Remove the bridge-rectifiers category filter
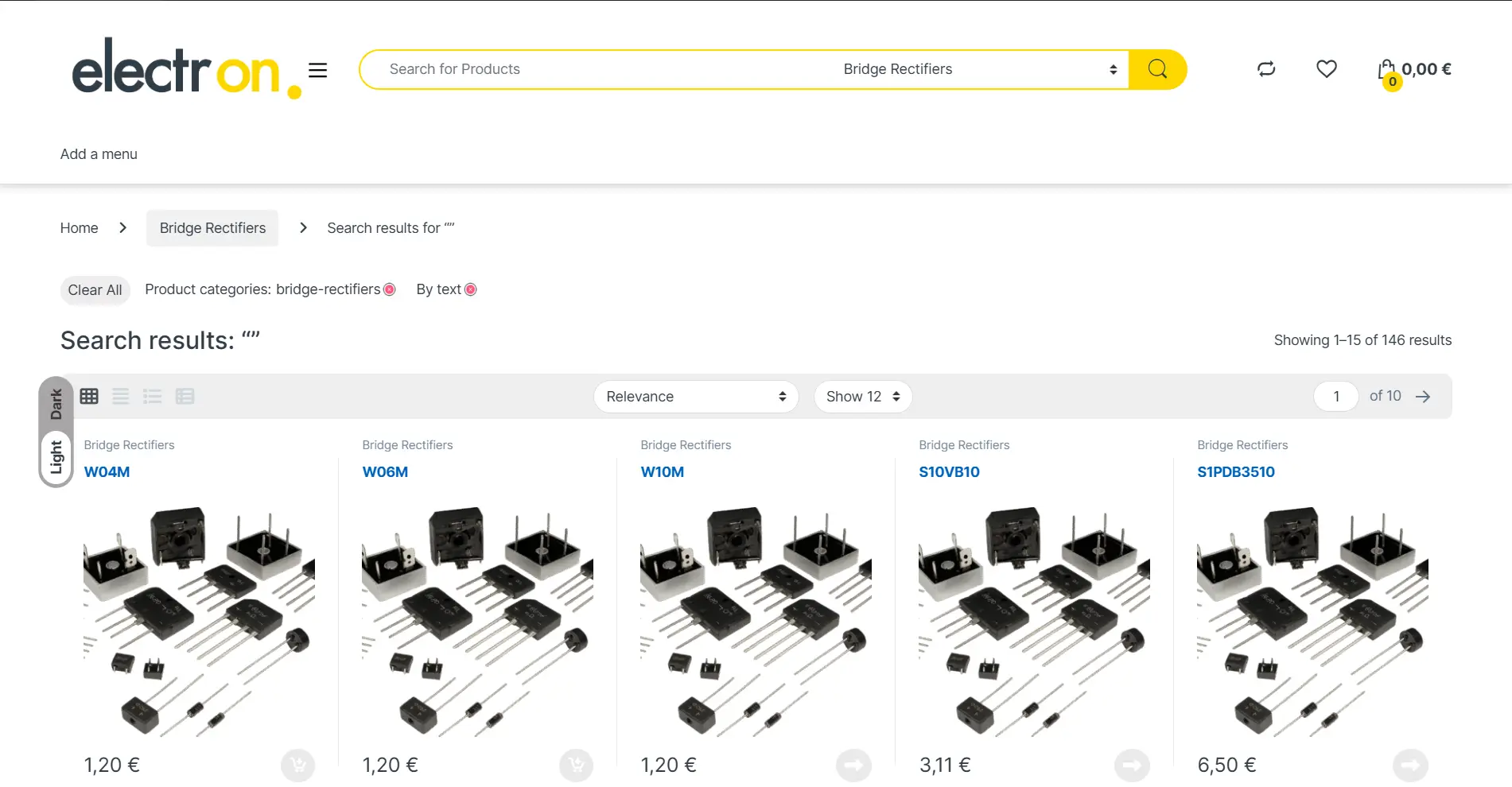The height and width of the screenshot is (787, 1512). pos(390,289)
